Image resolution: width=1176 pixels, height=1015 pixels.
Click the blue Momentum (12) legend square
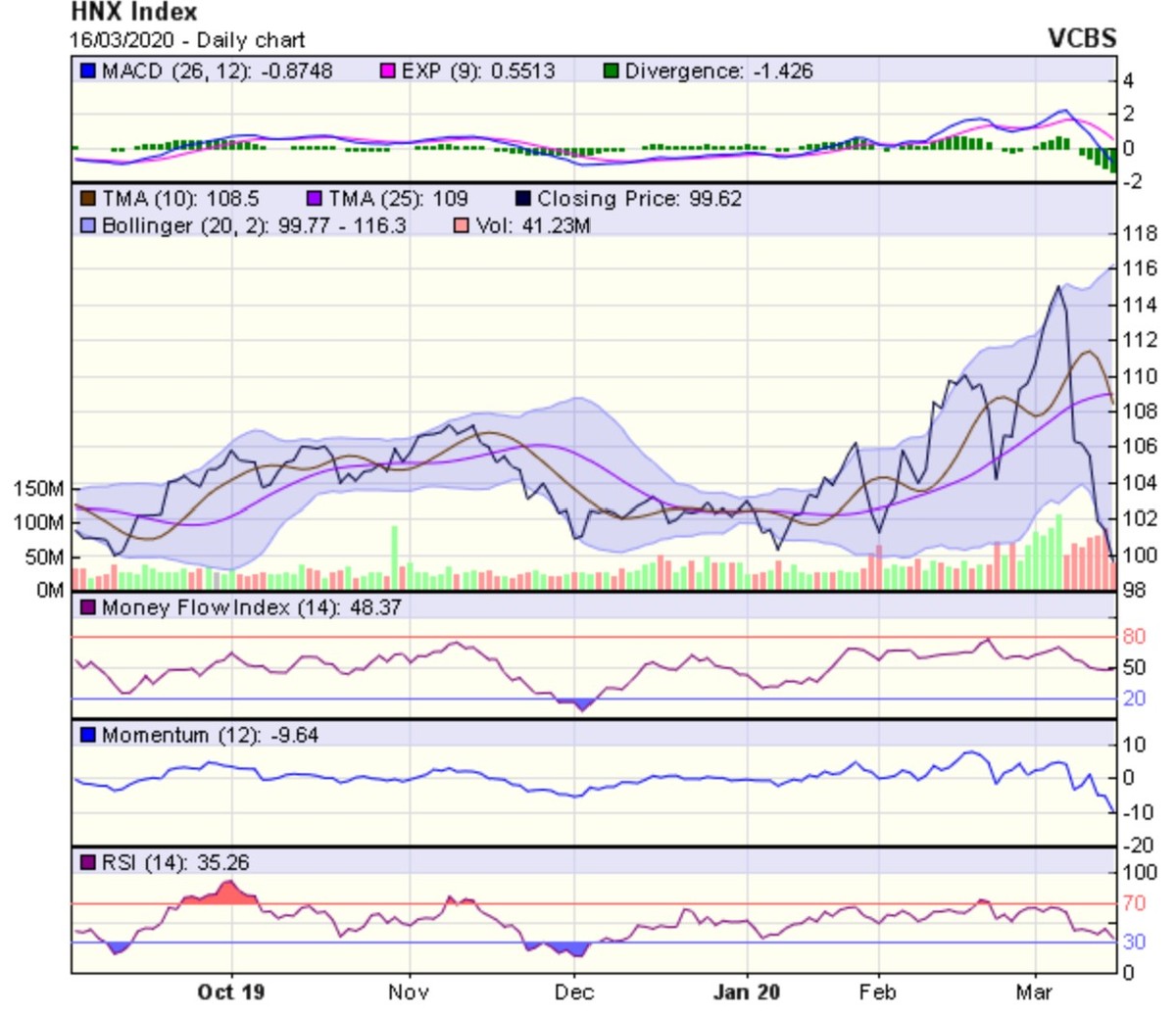(88, 735)
